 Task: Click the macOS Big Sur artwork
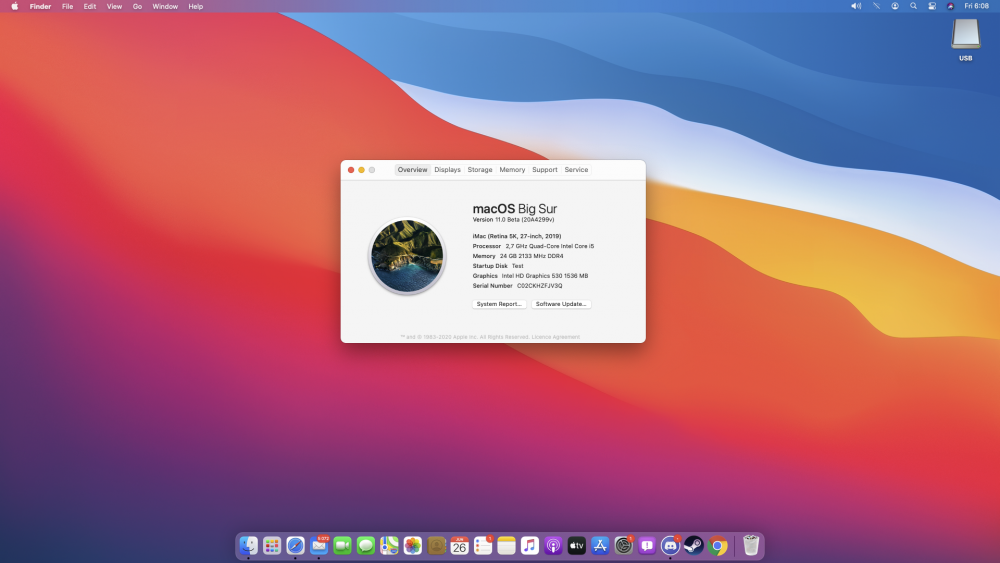[407, 256]
